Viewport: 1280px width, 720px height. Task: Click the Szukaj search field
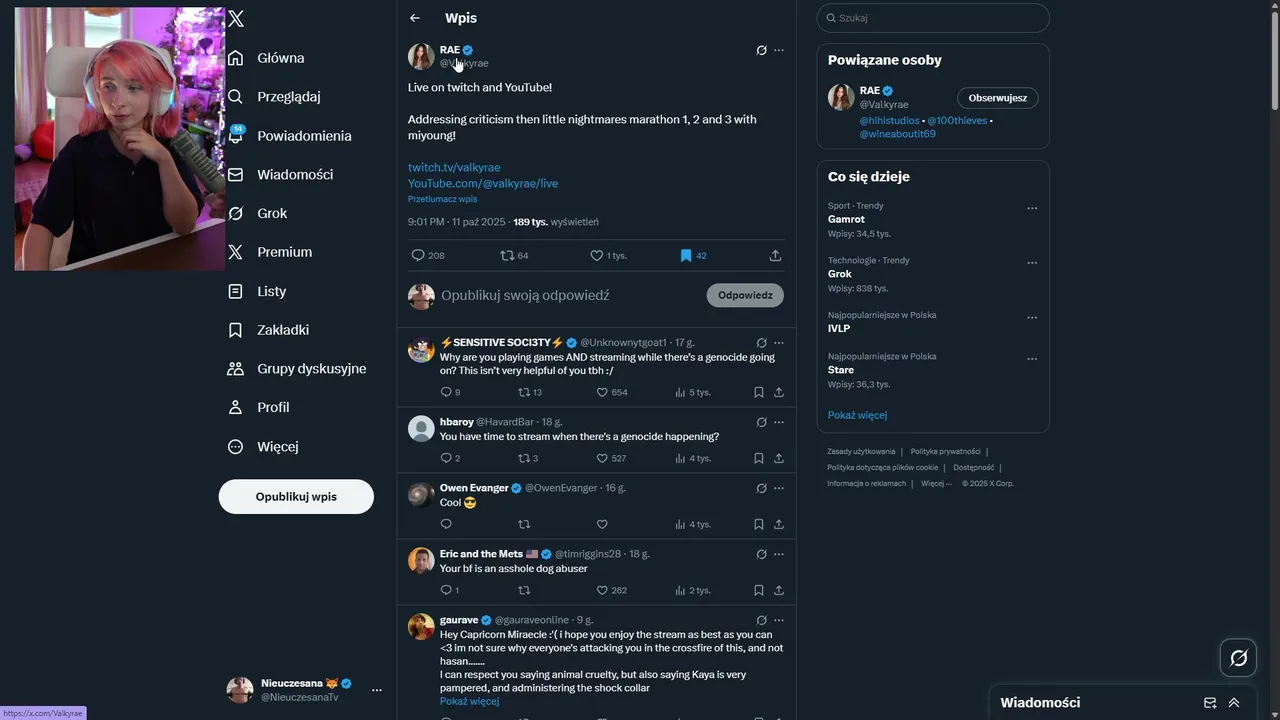point(933,18)
